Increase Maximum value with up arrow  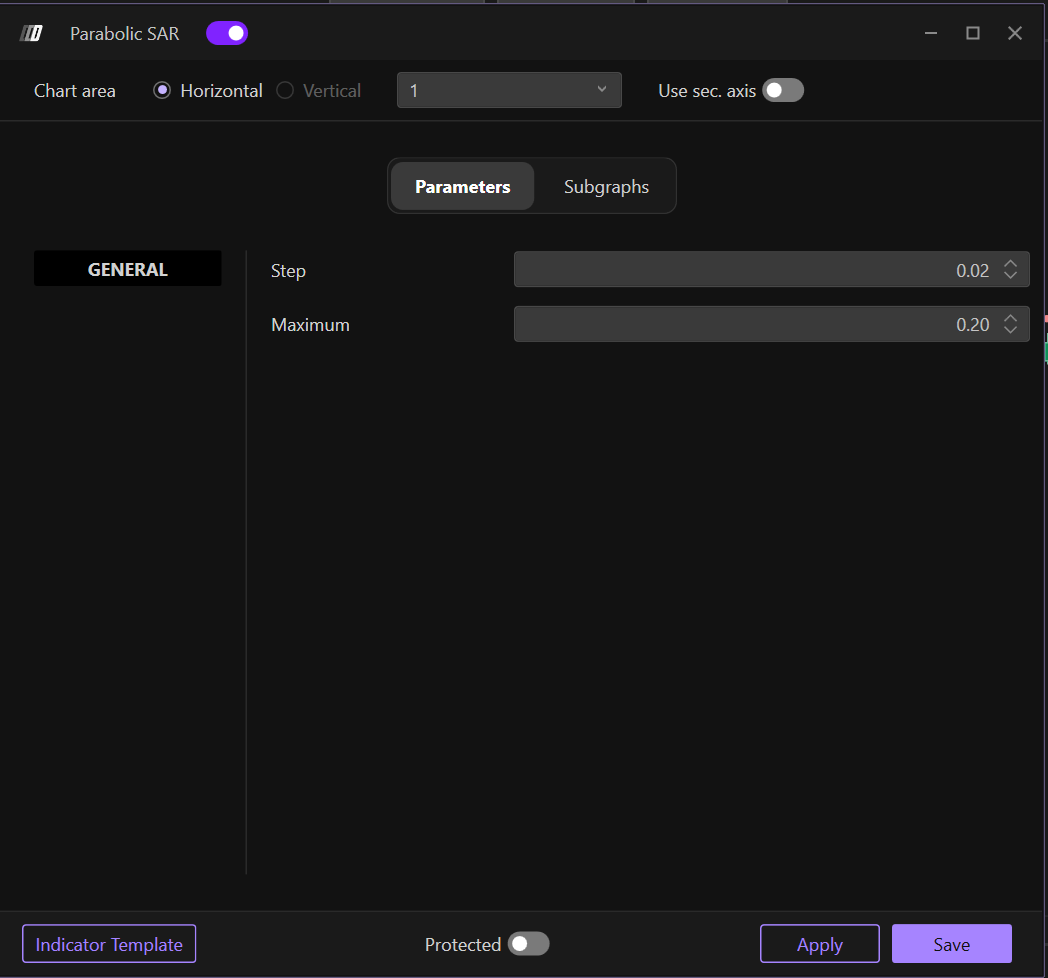point(1011,318)
